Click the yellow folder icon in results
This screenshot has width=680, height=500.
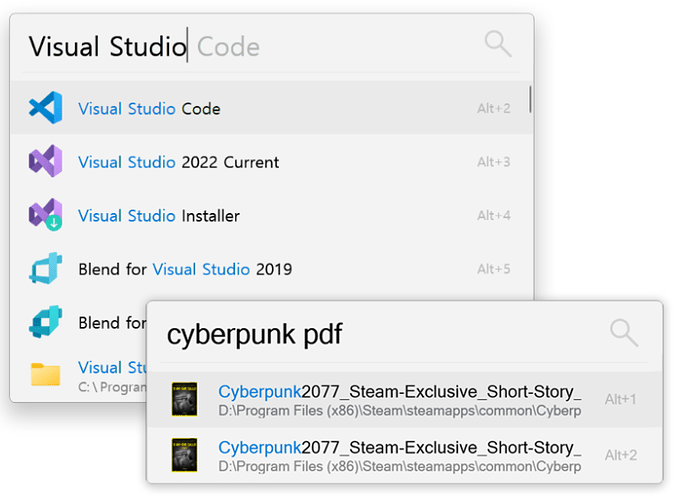pyautogui.click(x=46, y=374)
